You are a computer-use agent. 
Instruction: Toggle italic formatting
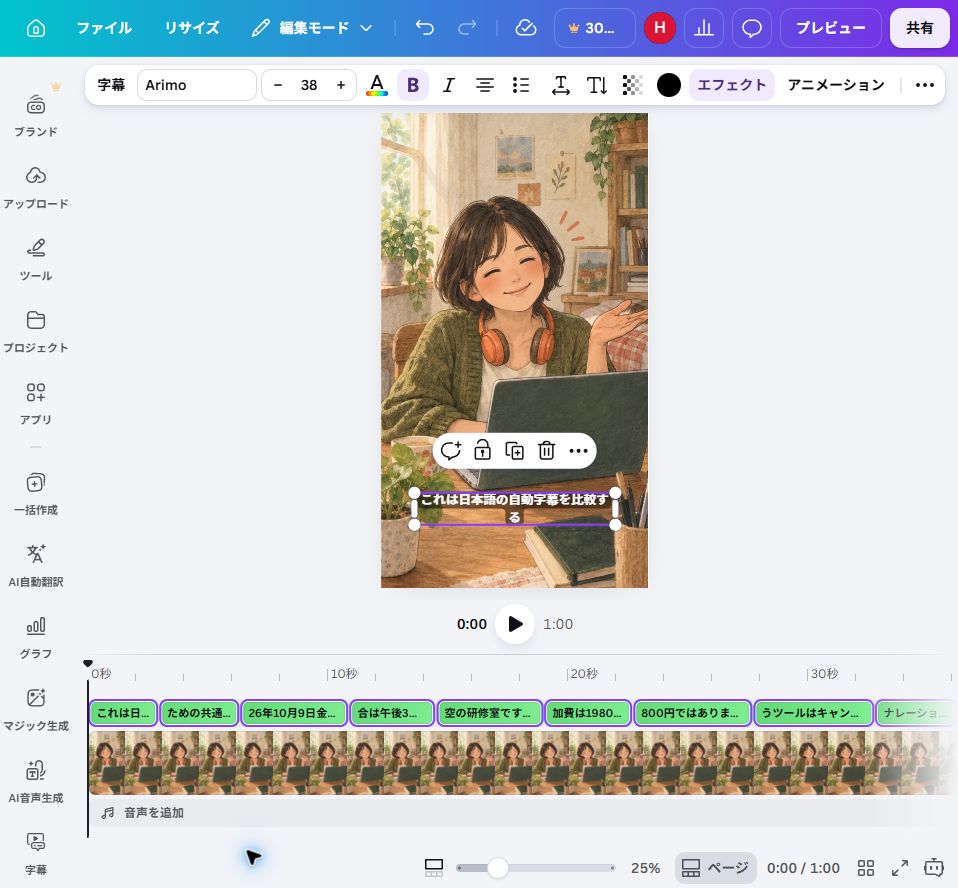coord(448,85)
